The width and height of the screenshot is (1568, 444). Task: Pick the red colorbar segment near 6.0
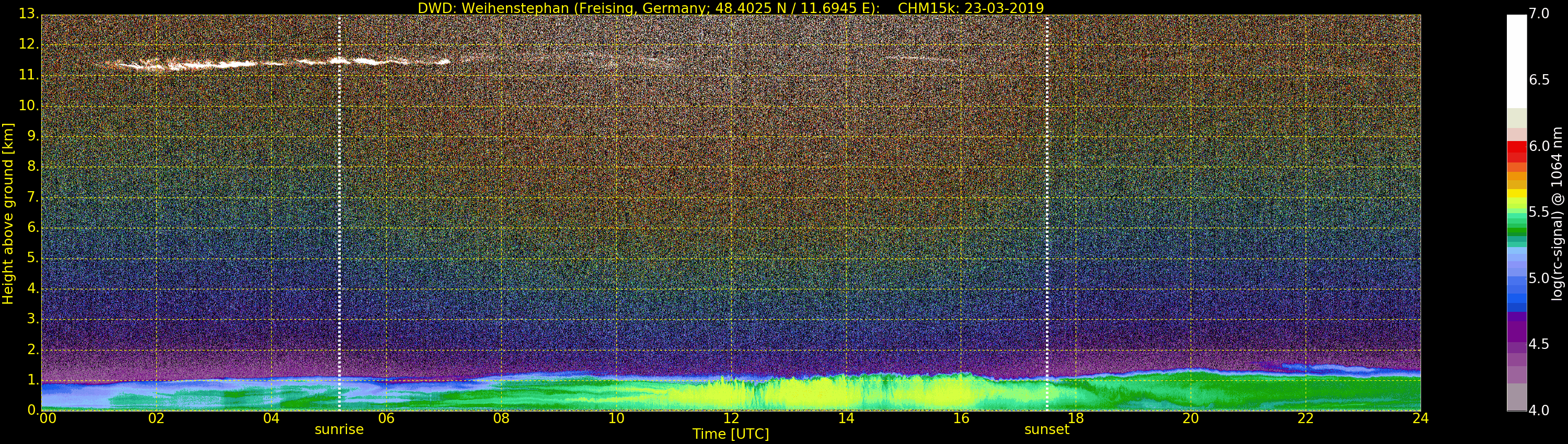tap(1516, 148)
